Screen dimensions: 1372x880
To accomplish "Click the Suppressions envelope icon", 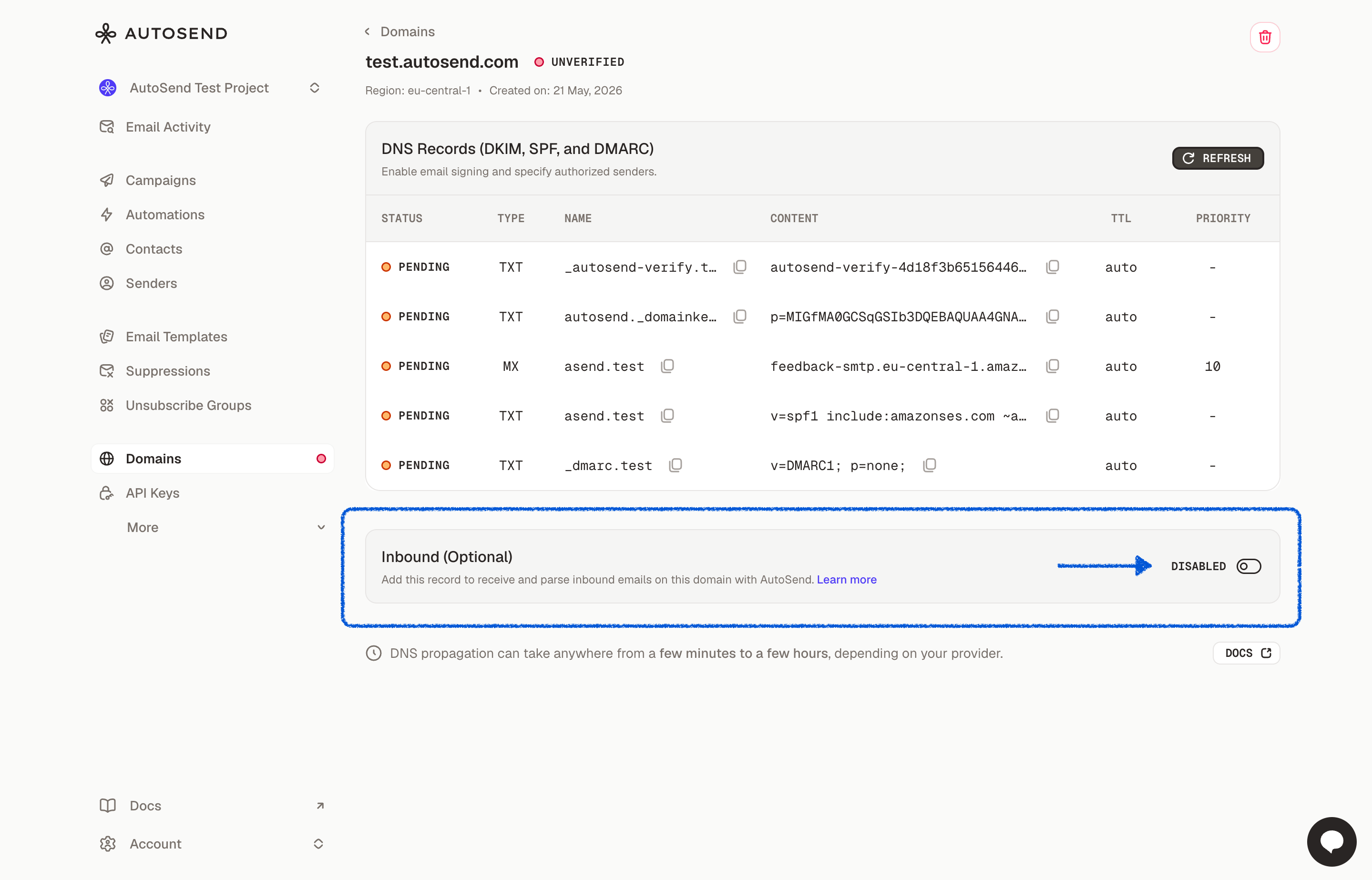I will pos(107,371).
